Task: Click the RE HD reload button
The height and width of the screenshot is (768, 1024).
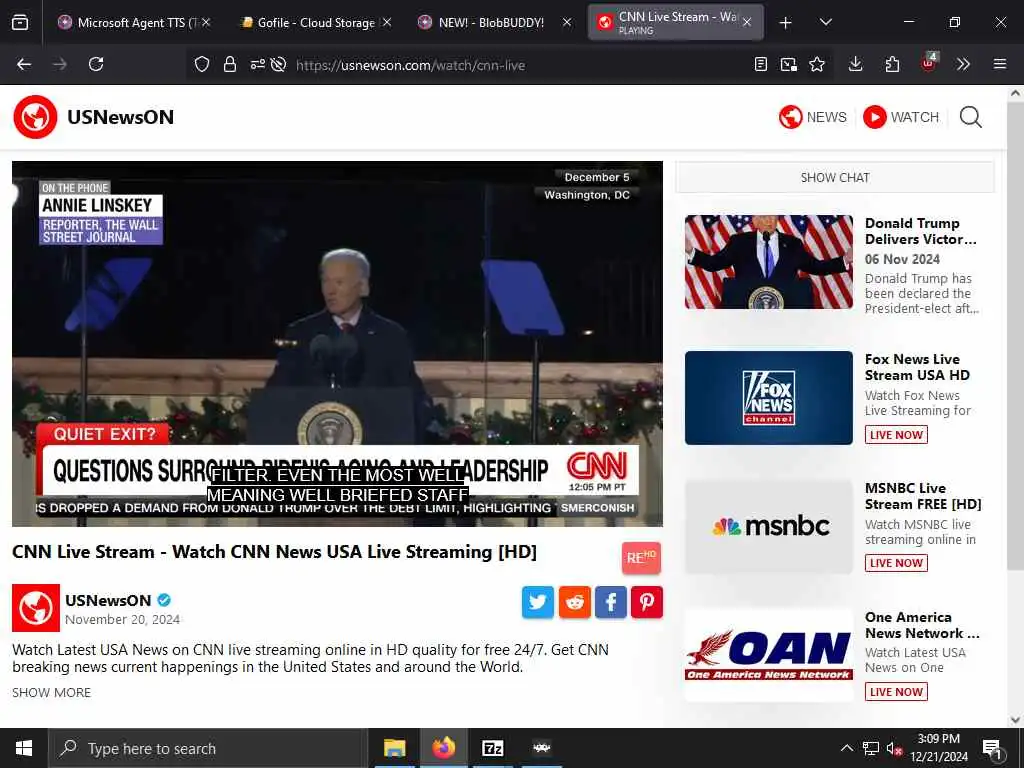Action: coord(641,558)
